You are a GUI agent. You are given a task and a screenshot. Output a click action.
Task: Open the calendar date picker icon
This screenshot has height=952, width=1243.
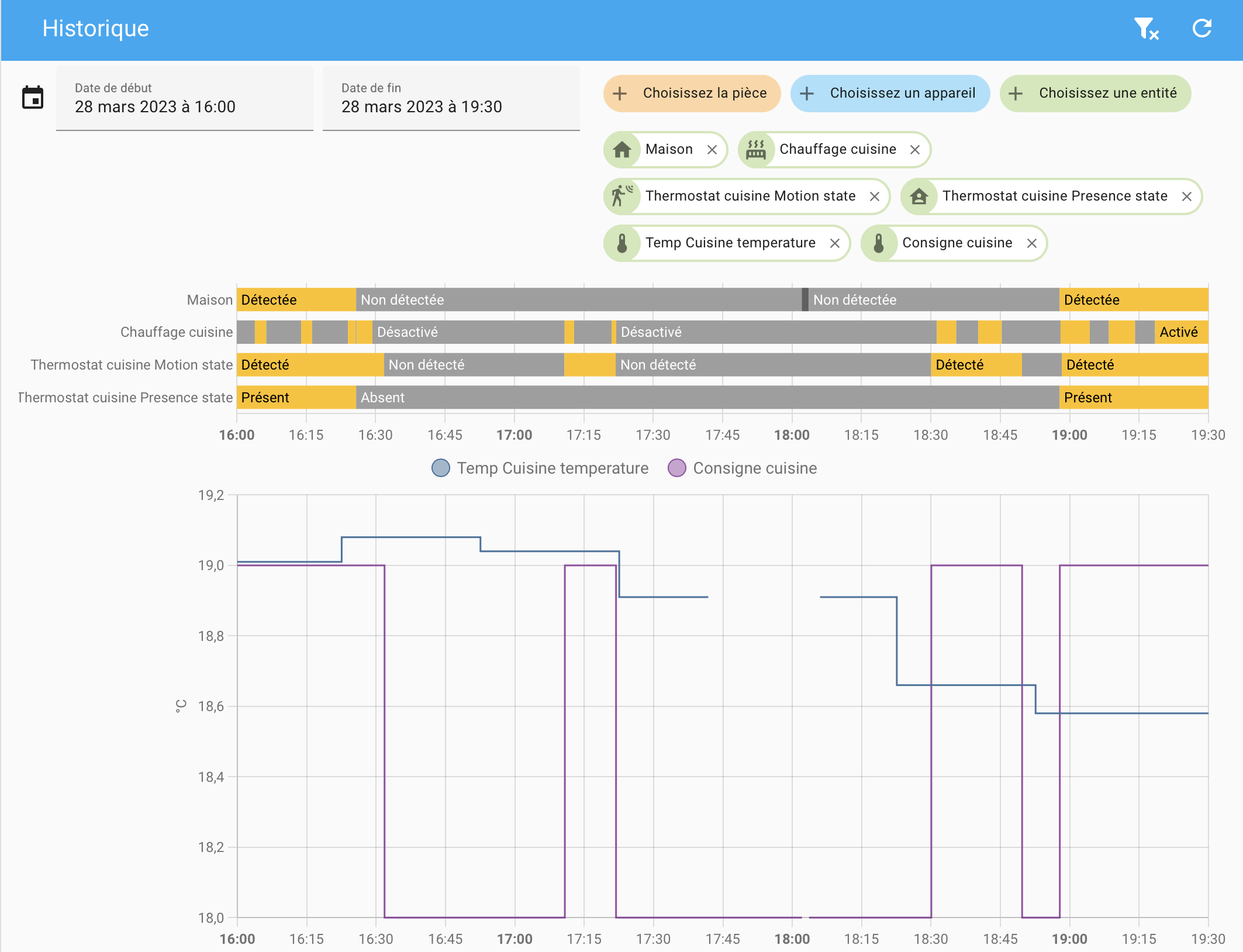33,98
